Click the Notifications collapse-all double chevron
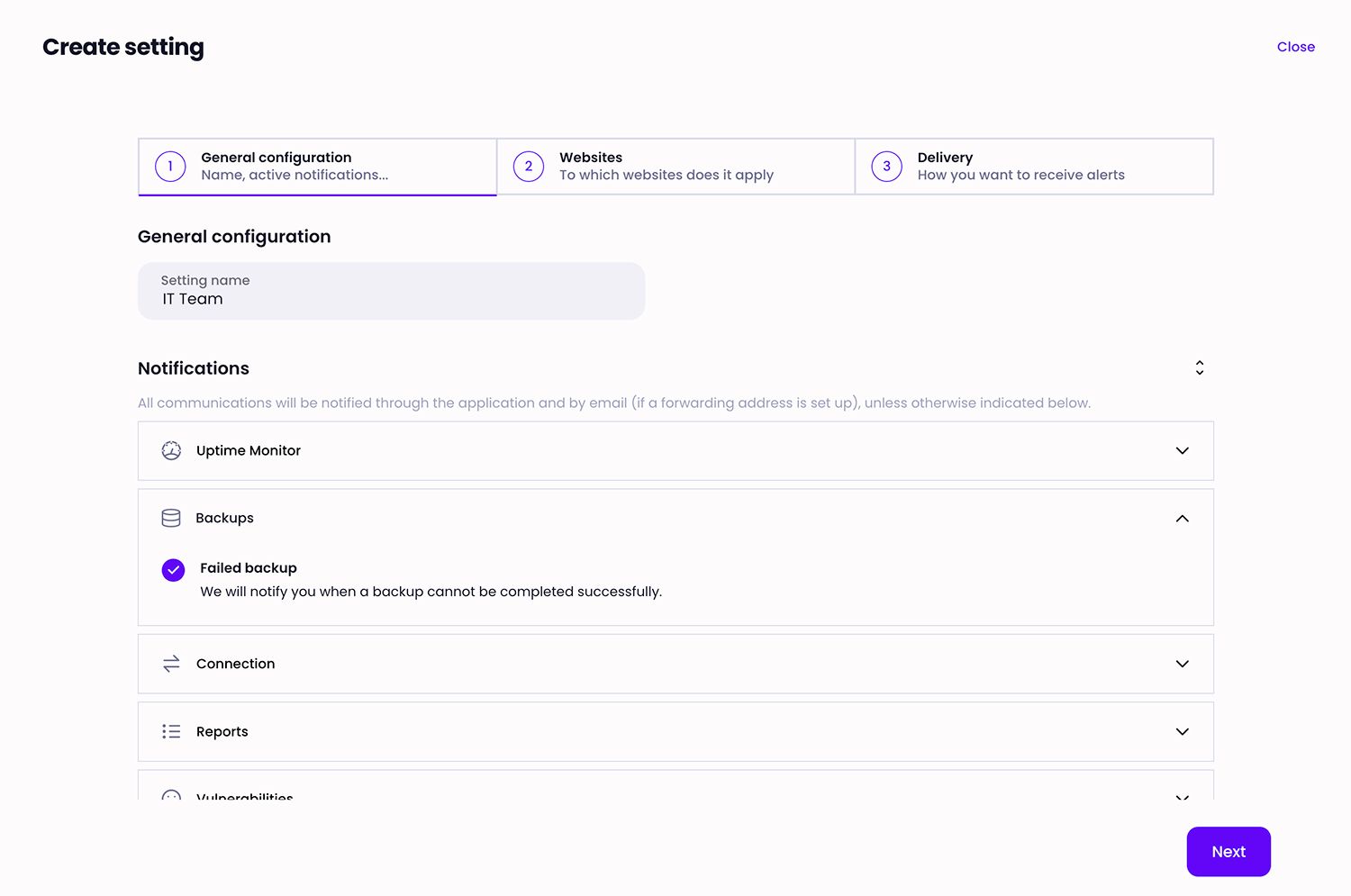Screen dimensions: 1351x896 pyautogui.click(x=1200, y=367)
